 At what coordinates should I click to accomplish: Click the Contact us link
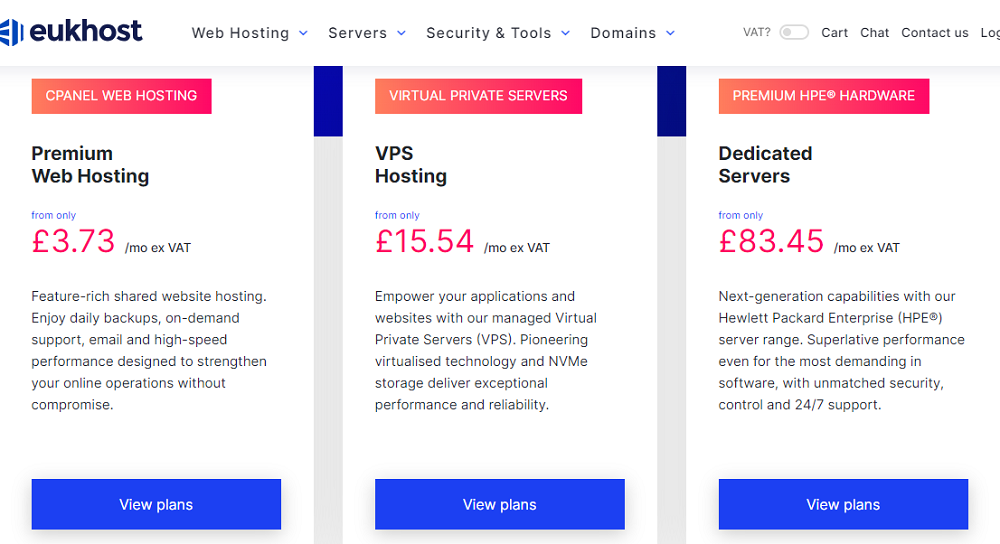pyautogui.click(x=934, y=33)
